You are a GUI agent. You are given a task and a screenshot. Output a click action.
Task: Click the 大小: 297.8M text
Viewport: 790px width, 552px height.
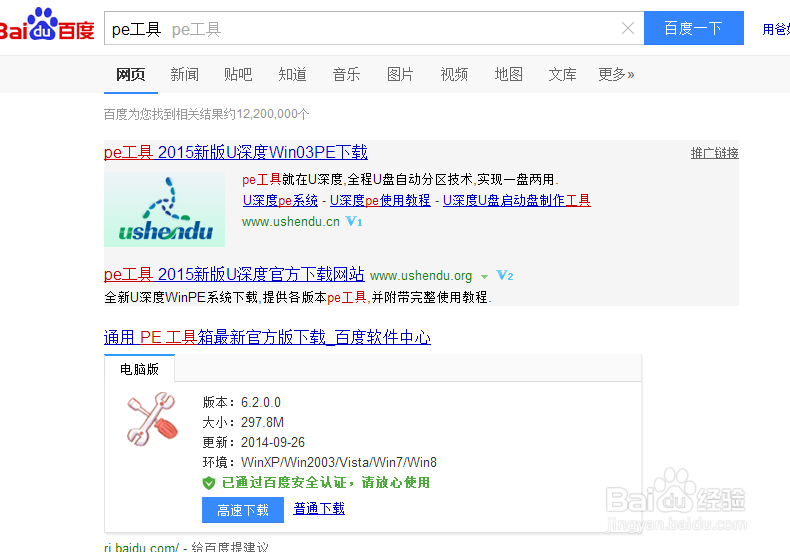tap(243, 423)
